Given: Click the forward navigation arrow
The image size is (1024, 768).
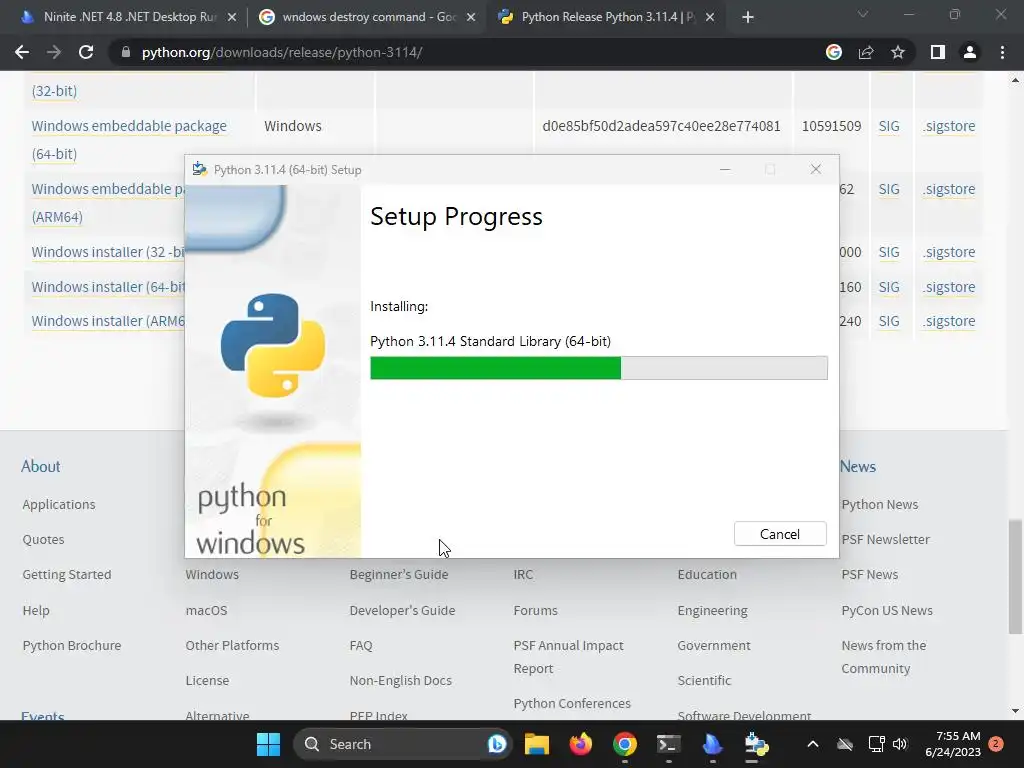Looking at the screenshot, I should coord(54,52).
